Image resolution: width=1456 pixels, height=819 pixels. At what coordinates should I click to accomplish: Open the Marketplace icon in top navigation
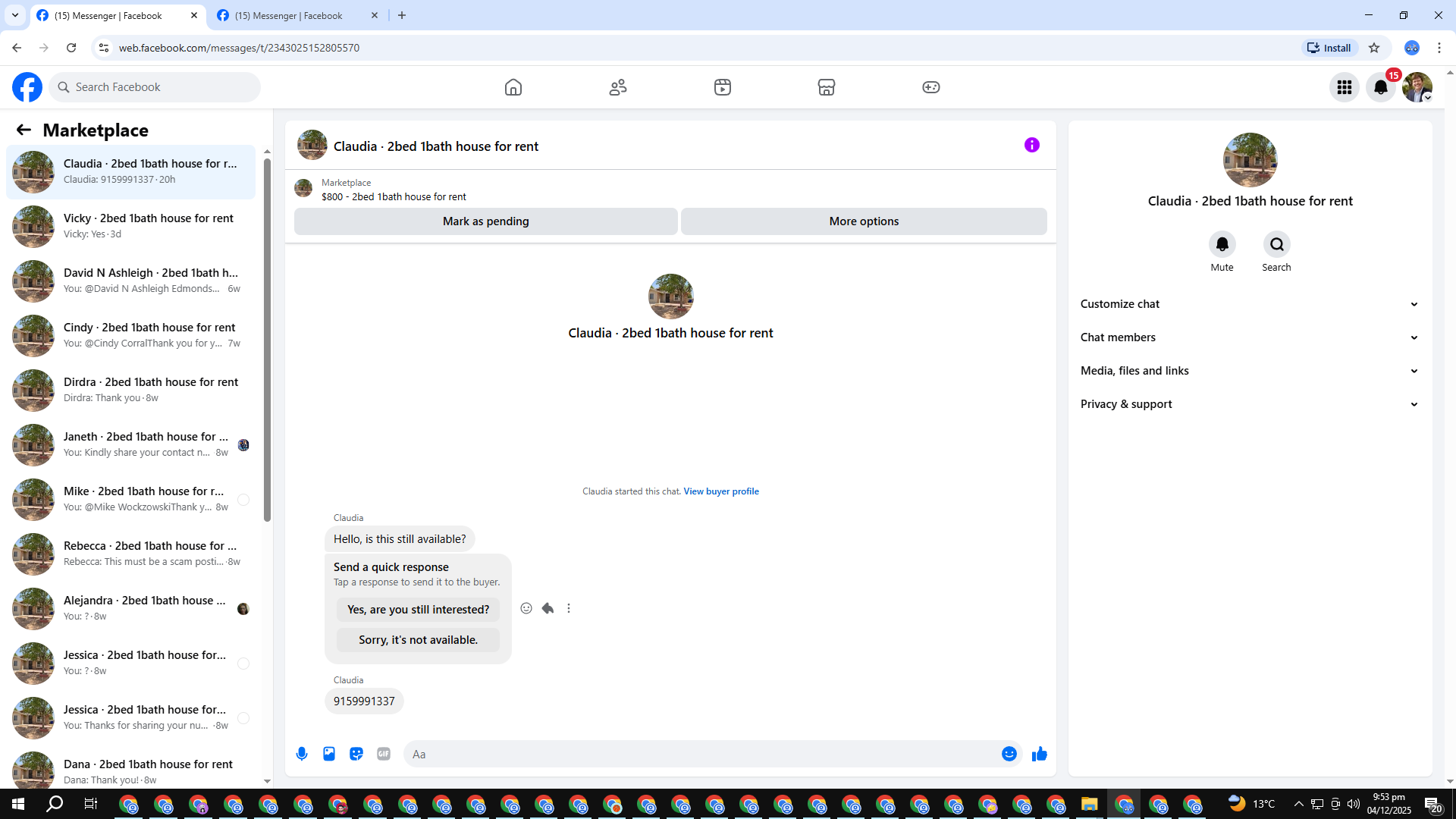[x=826, y=87]
